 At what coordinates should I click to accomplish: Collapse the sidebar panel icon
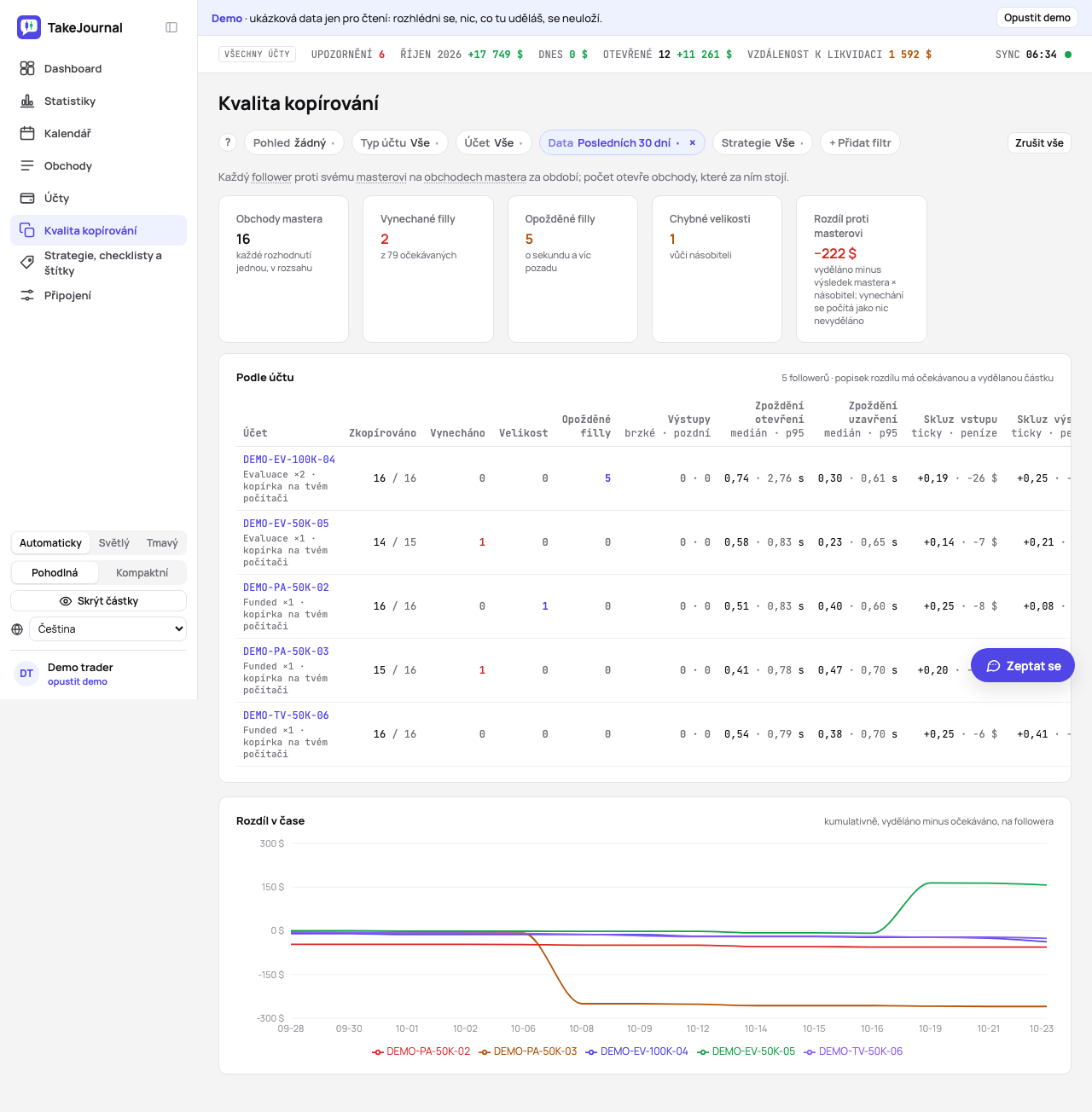171,27
